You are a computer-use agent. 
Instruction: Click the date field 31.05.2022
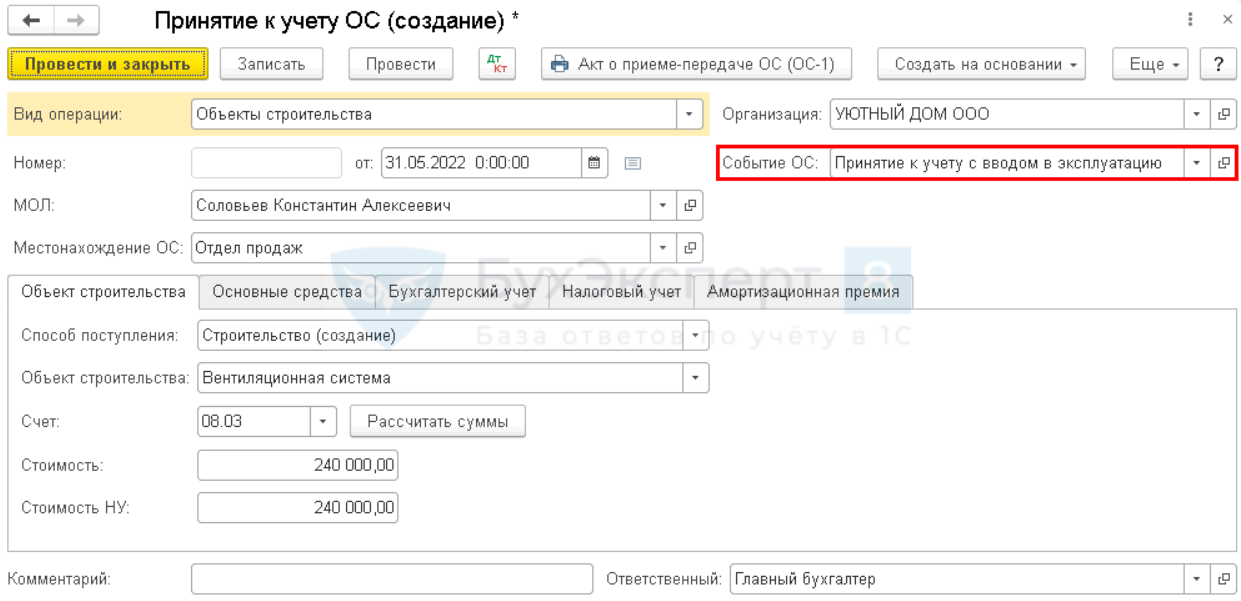coord(482,162)
